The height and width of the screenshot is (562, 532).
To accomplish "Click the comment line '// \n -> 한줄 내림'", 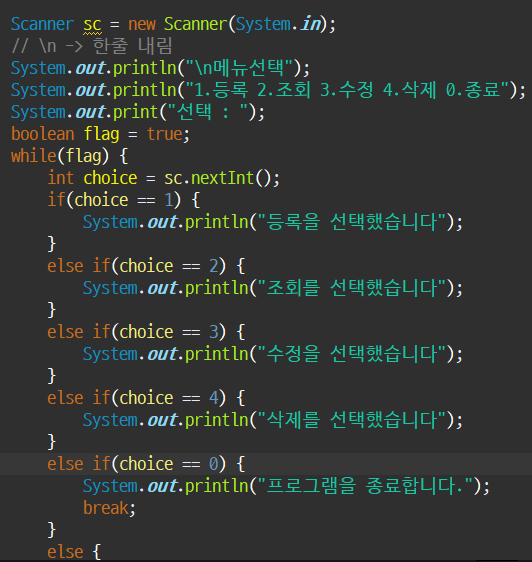I will (x=92, y=46).
